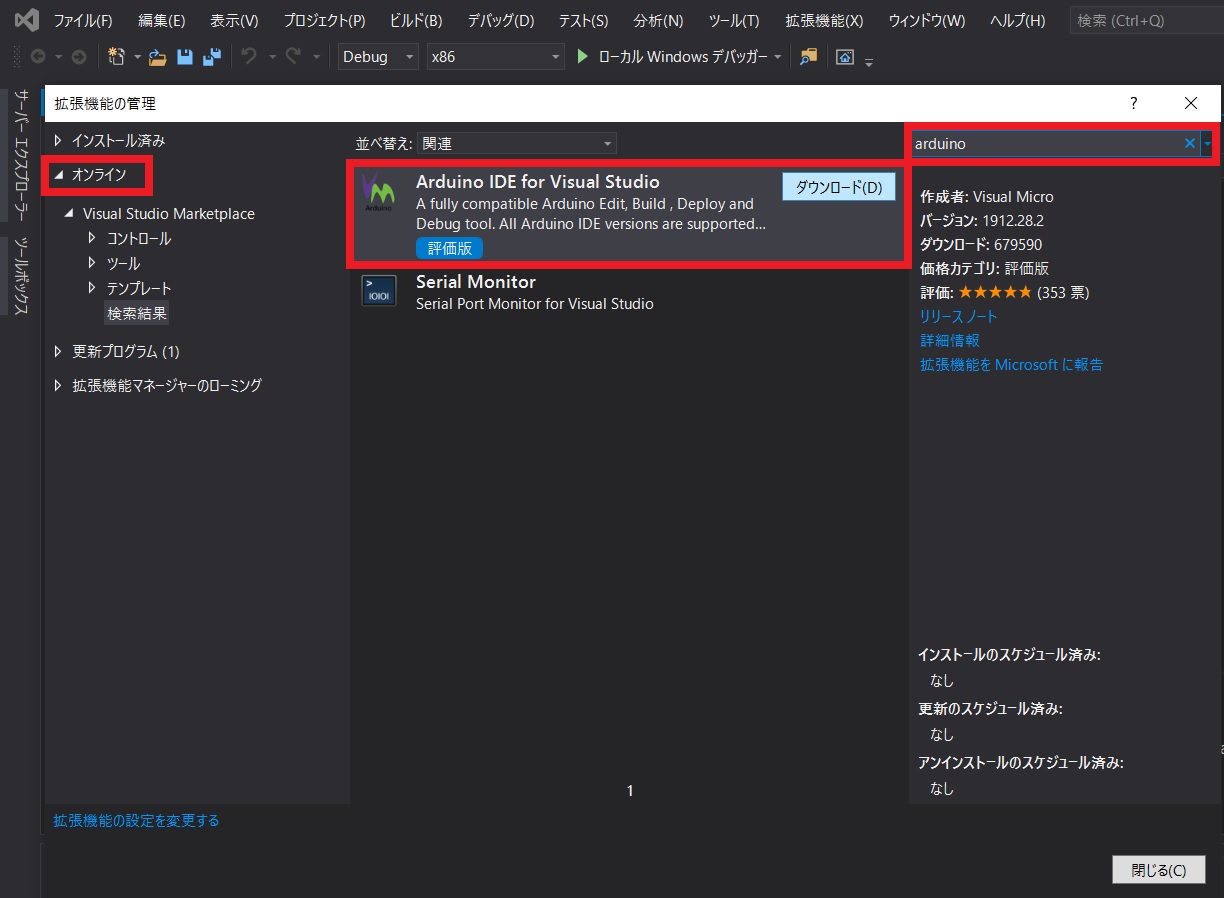This screenshot has height=898, width=1224.
Task: Clear the arduino search text with X
Action: click(1190, 143)
